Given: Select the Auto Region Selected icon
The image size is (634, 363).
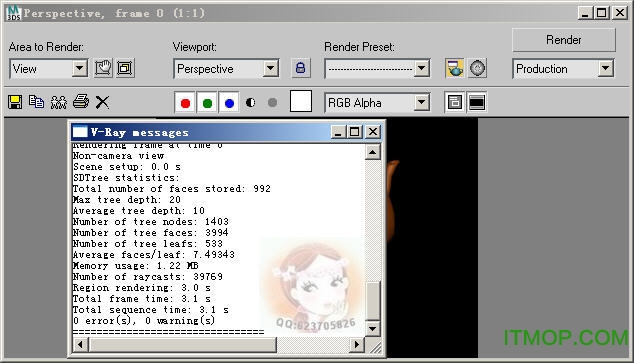Looking at the screenshot, I should point(125,68).
